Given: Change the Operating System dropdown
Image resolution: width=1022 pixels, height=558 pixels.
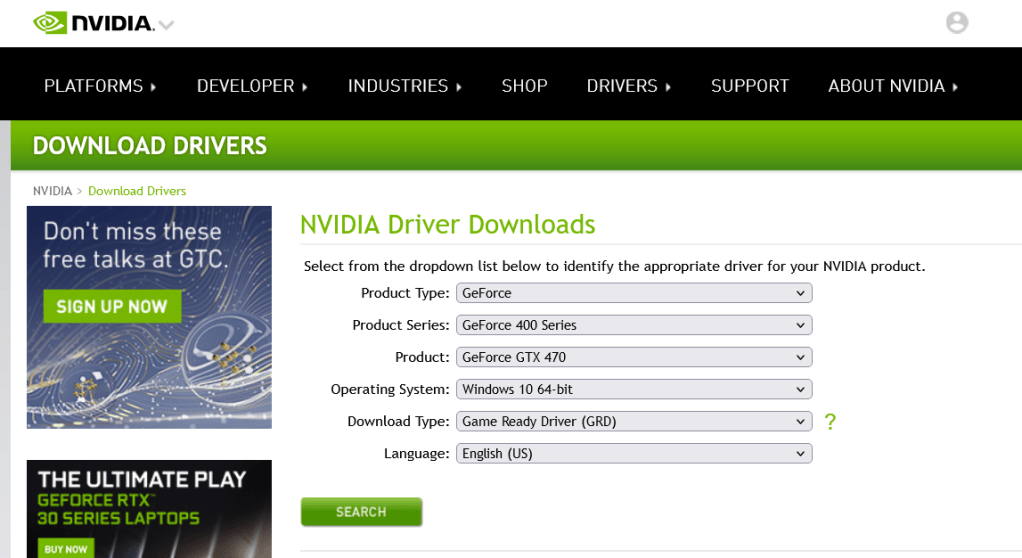Looking at the screenshot, I should 634,389.
